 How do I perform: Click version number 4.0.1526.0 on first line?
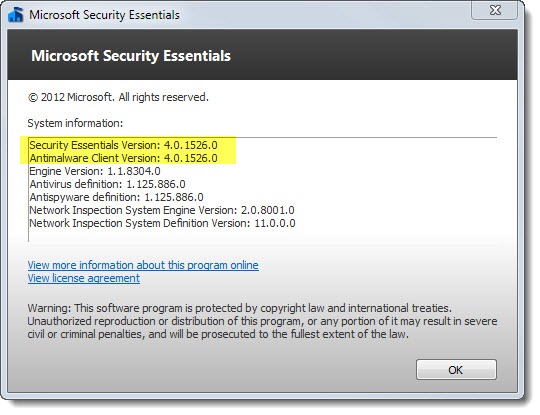tap(190, 145)
